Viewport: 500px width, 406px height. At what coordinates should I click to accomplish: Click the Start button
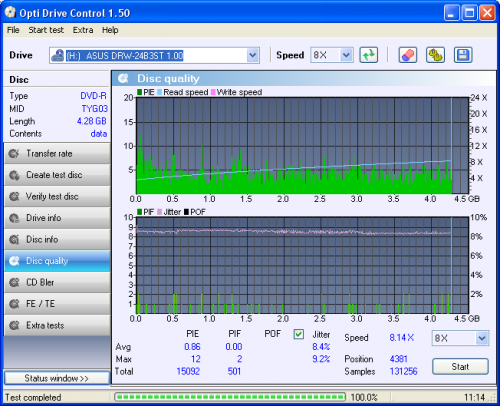pos(460,367)
